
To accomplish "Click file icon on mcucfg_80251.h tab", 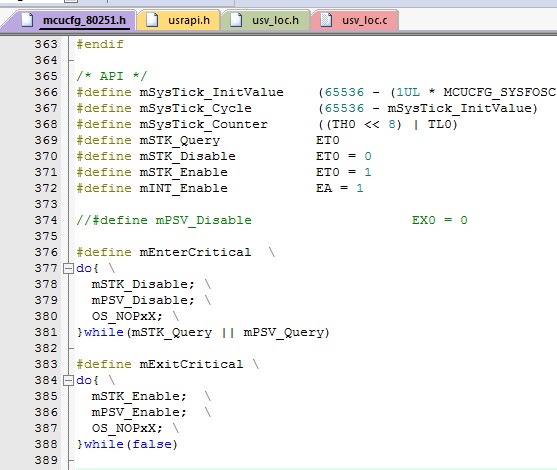I will pyautogui.click(x=27, y=20).
